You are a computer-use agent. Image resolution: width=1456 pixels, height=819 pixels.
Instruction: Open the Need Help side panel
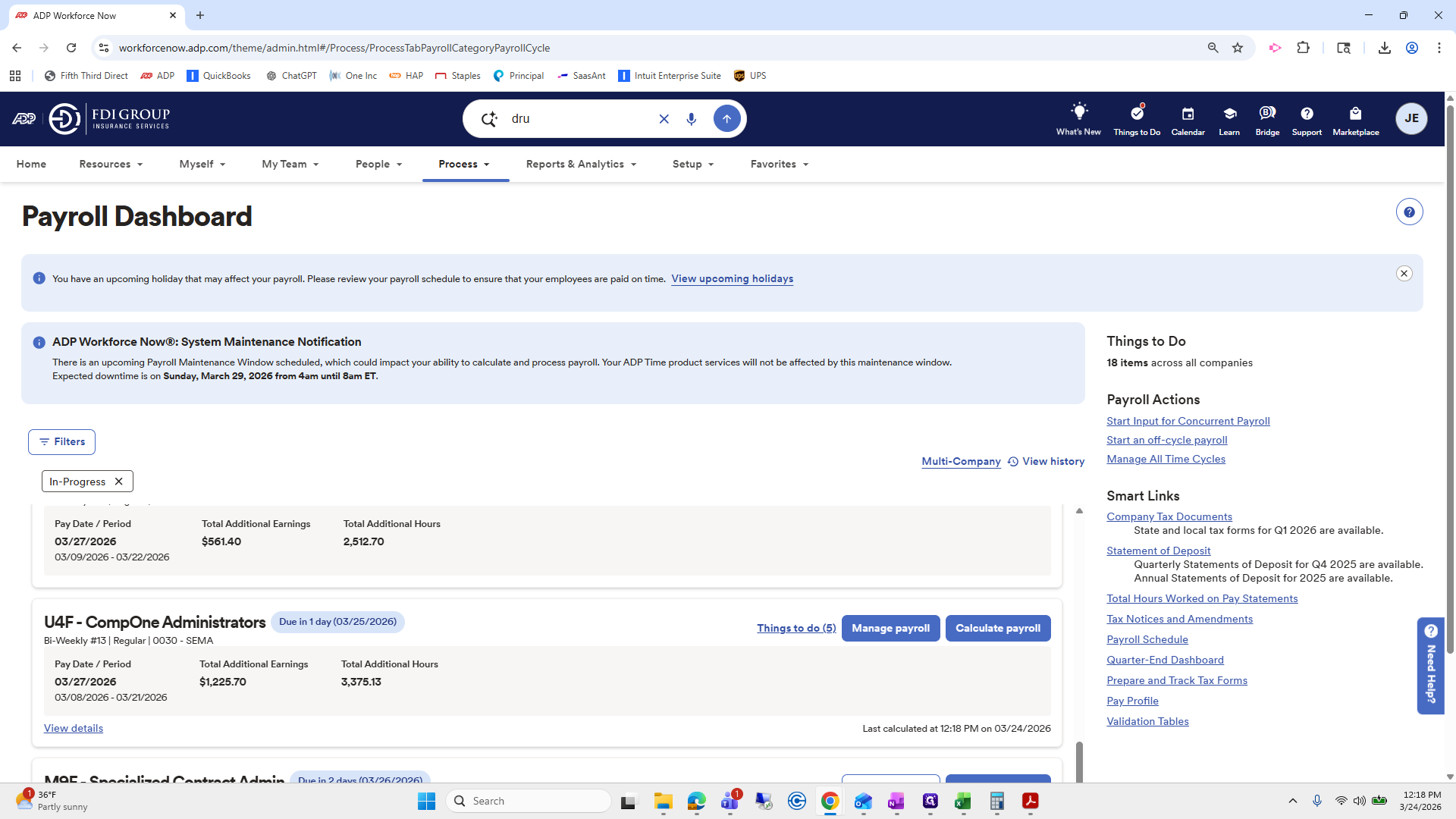(1430, 666)
